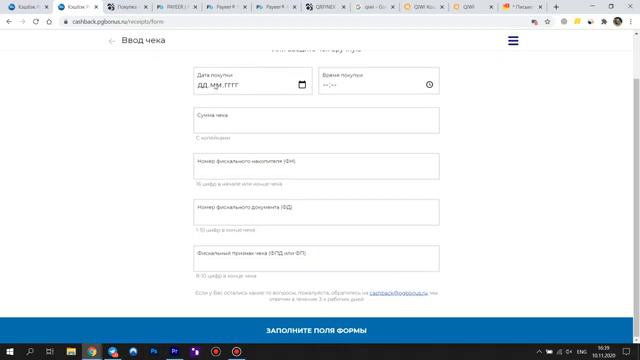Screen dimensions: 640x360
Task: Focus the Дата покупки date field
Action: pos(253,81)
